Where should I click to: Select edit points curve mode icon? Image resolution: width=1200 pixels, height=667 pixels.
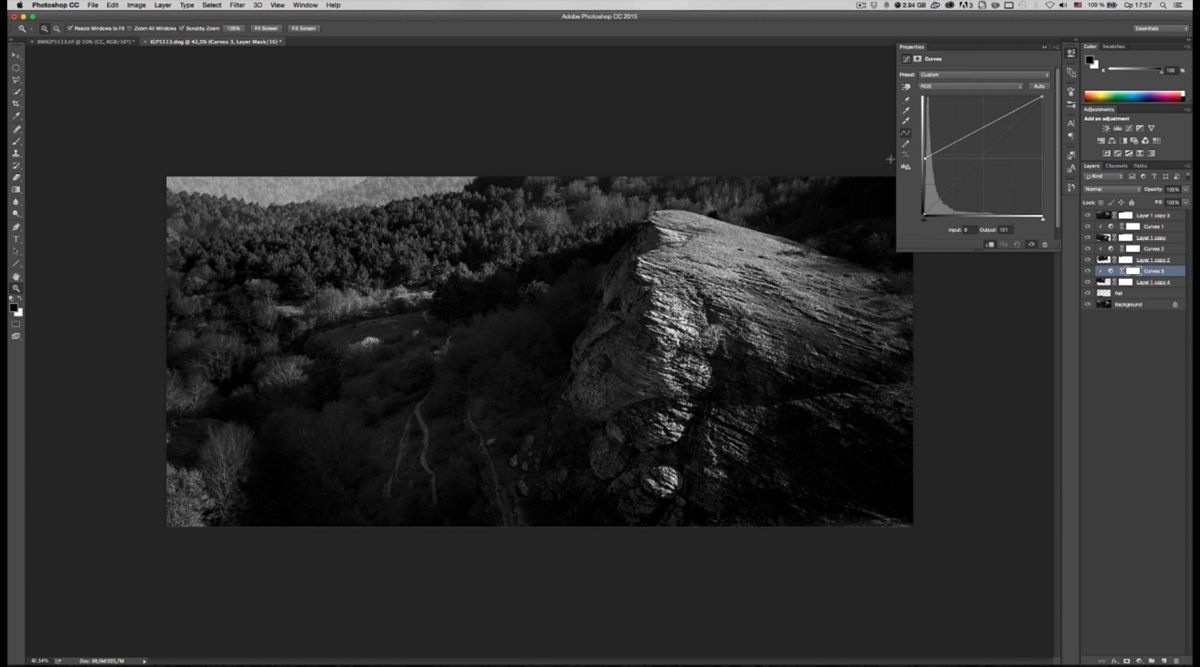pyautogui.click(x=906, y=133)
